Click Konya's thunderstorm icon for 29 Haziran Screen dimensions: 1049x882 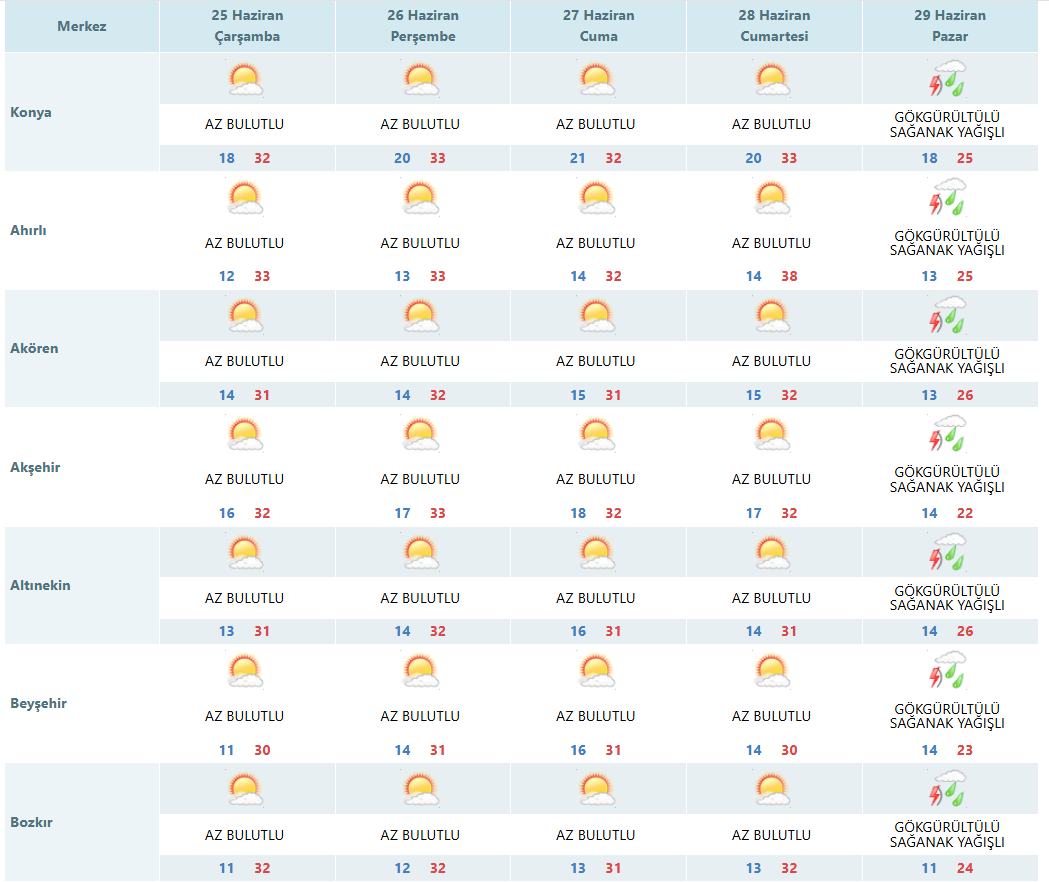click(x=948, y=78)
